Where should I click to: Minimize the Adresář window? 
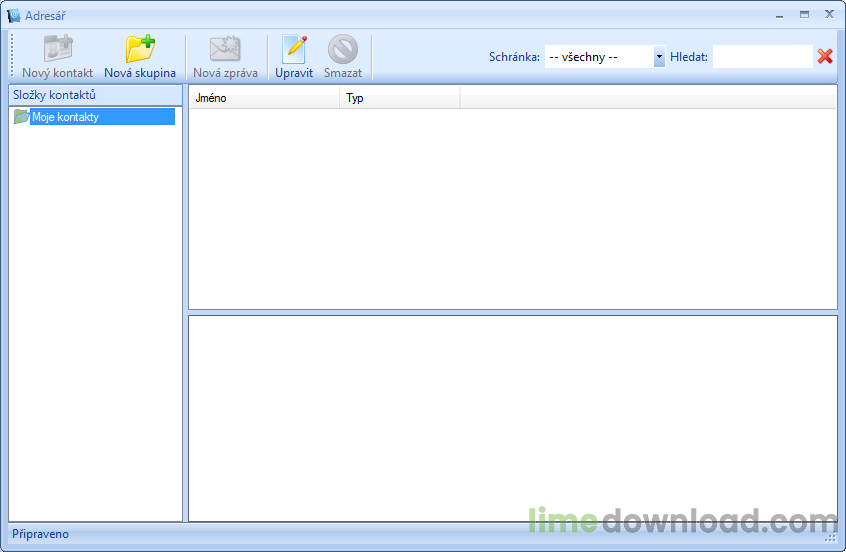(x=780, y=15)
